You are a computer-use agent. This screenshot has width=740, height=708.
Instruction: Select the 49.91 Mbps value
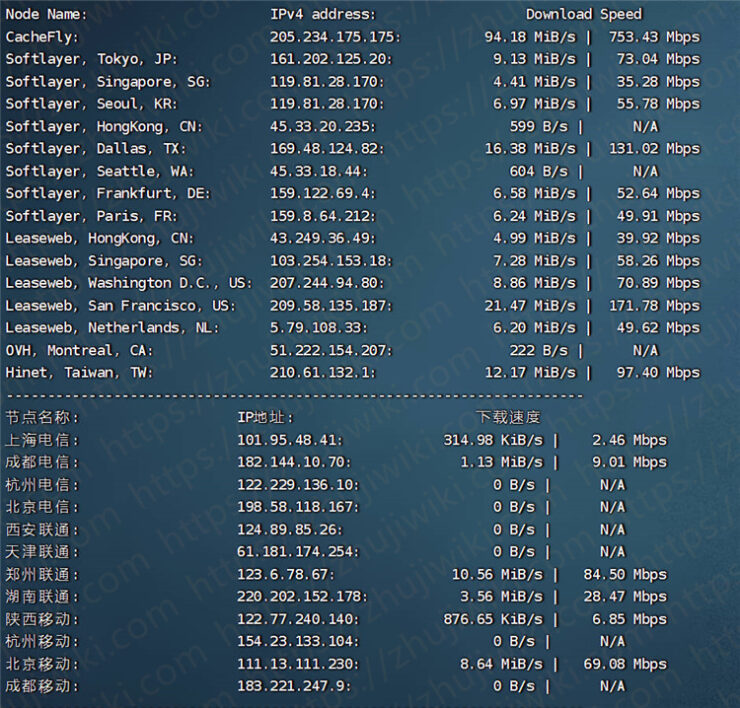658,216
